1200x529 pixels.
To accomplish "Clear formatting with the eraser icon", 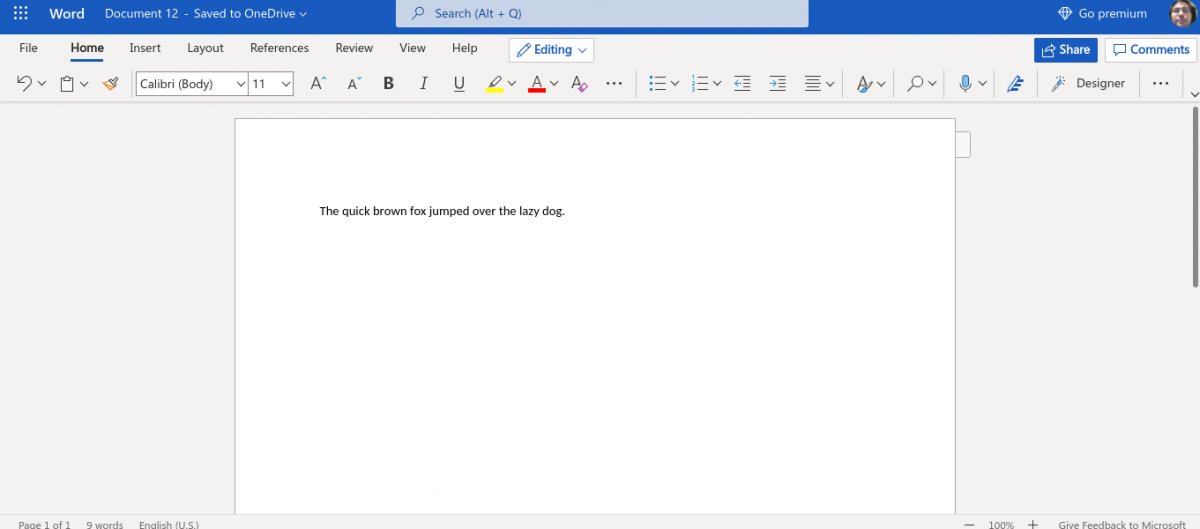I will tap(580, 84).
